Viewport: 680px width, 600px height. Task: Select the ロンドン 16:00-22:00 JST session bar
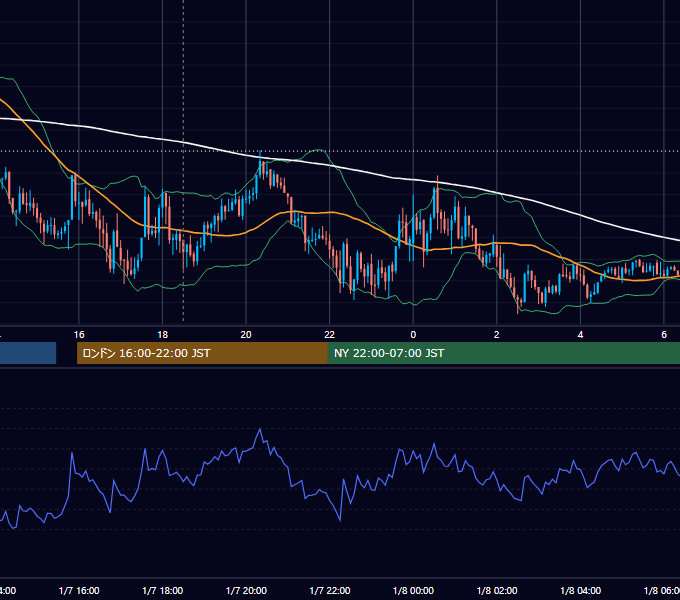[x=202, y=353]
